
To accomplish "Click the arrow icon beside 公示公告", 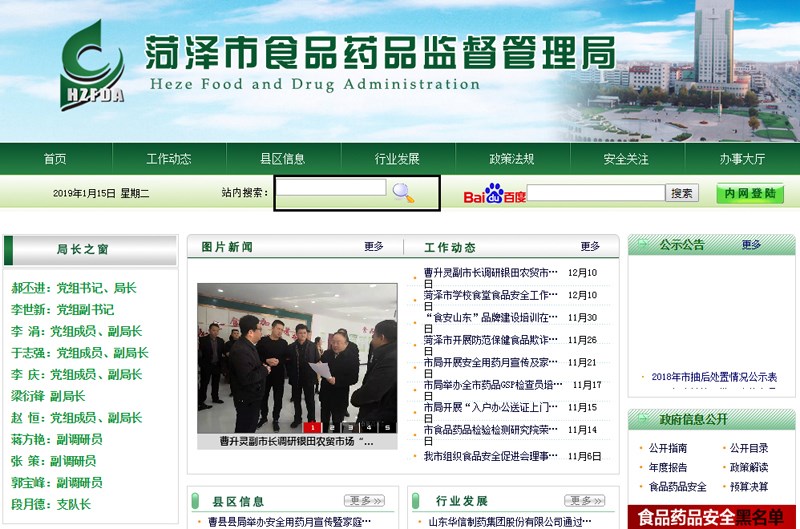I will click(641, 244).
